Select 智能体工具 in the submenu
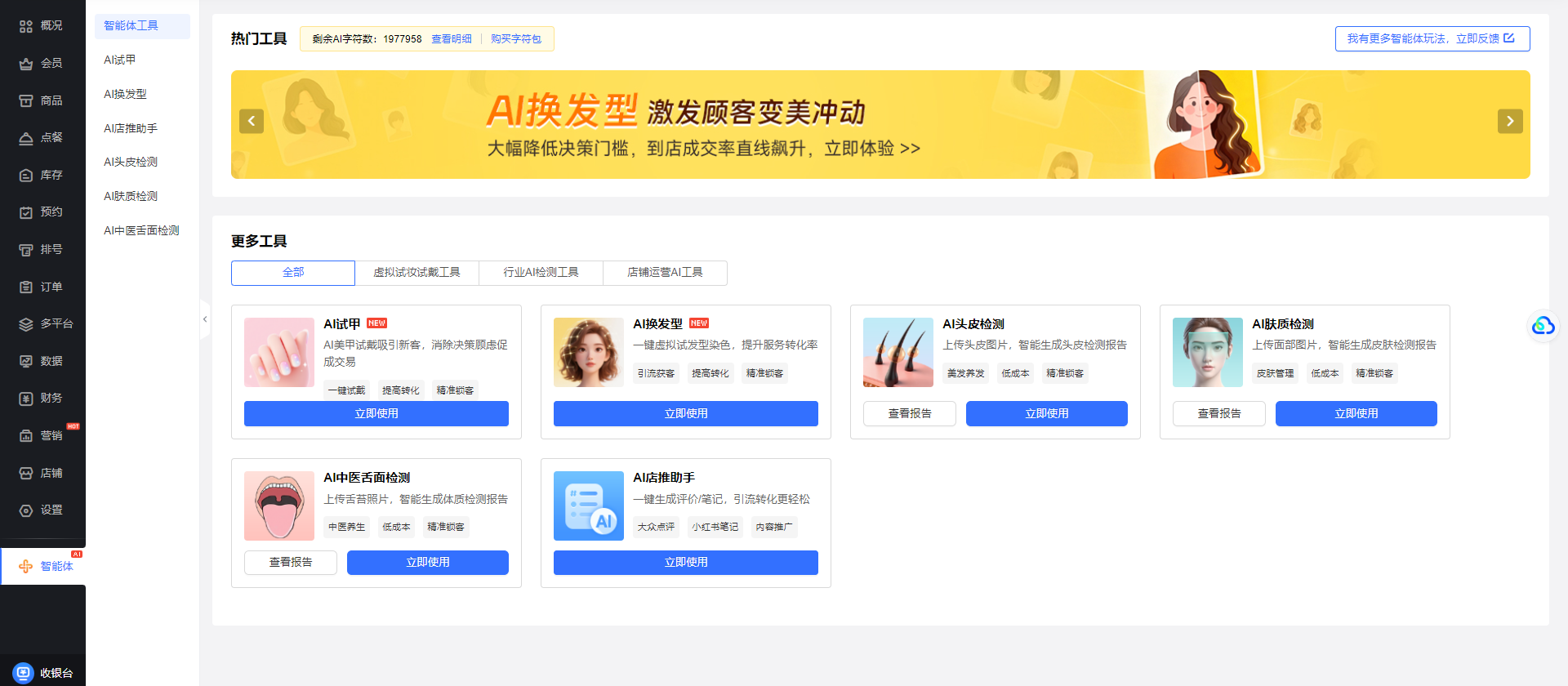Screen dimensions: 1568x686 (142, 26)
